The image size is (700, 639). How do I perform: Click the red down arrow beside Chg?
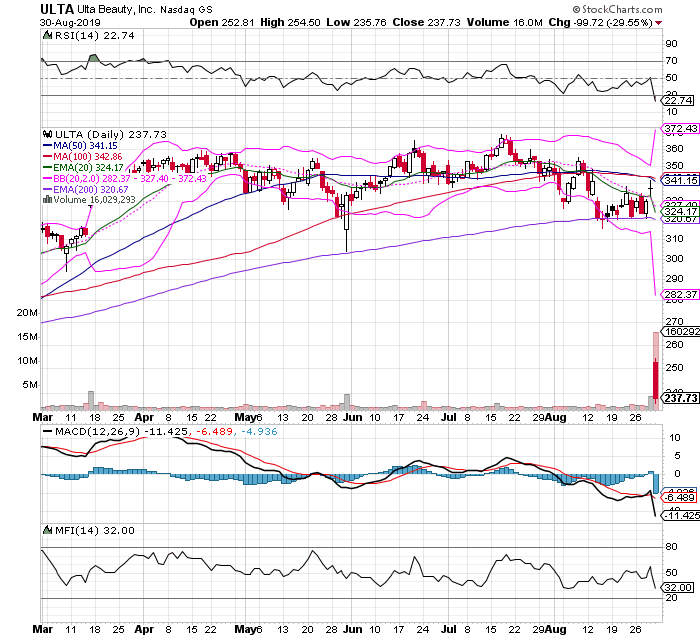(658, 23)
